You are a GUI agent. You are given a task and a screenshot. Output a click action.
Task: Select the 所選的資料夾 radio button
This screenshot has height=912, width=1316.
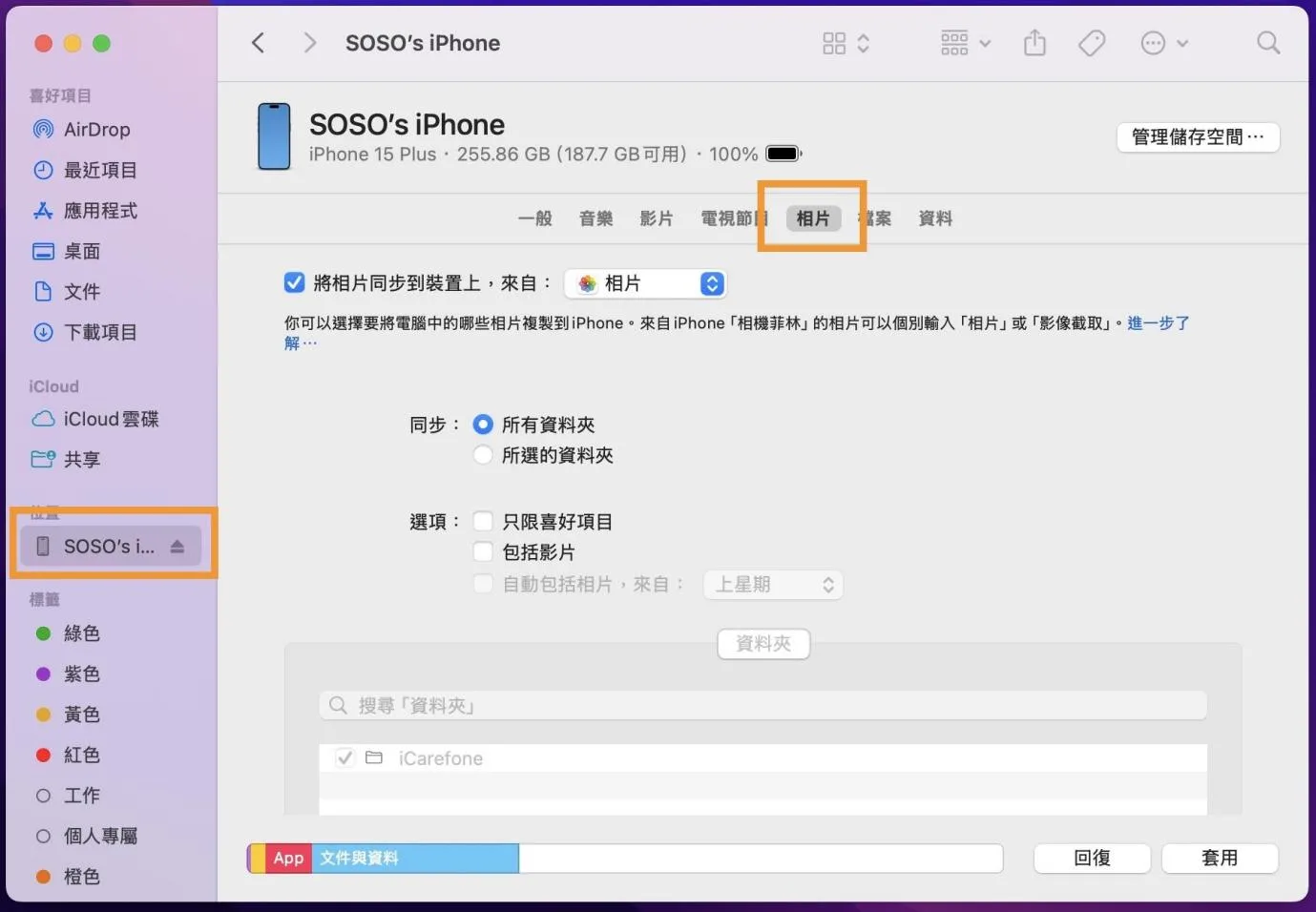pos(484,455)
